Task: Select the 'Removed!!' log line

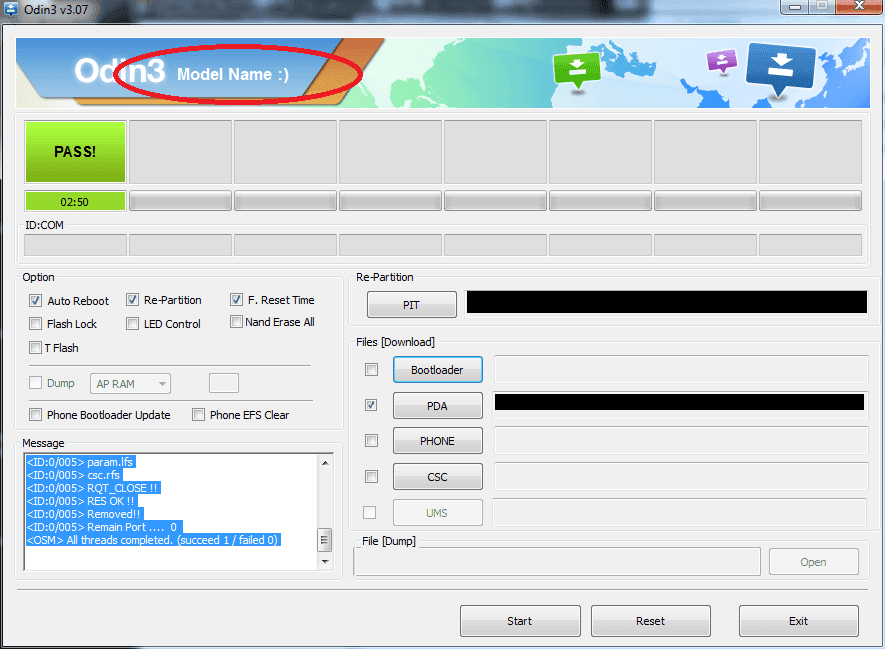Action: (x=85, y=514)
